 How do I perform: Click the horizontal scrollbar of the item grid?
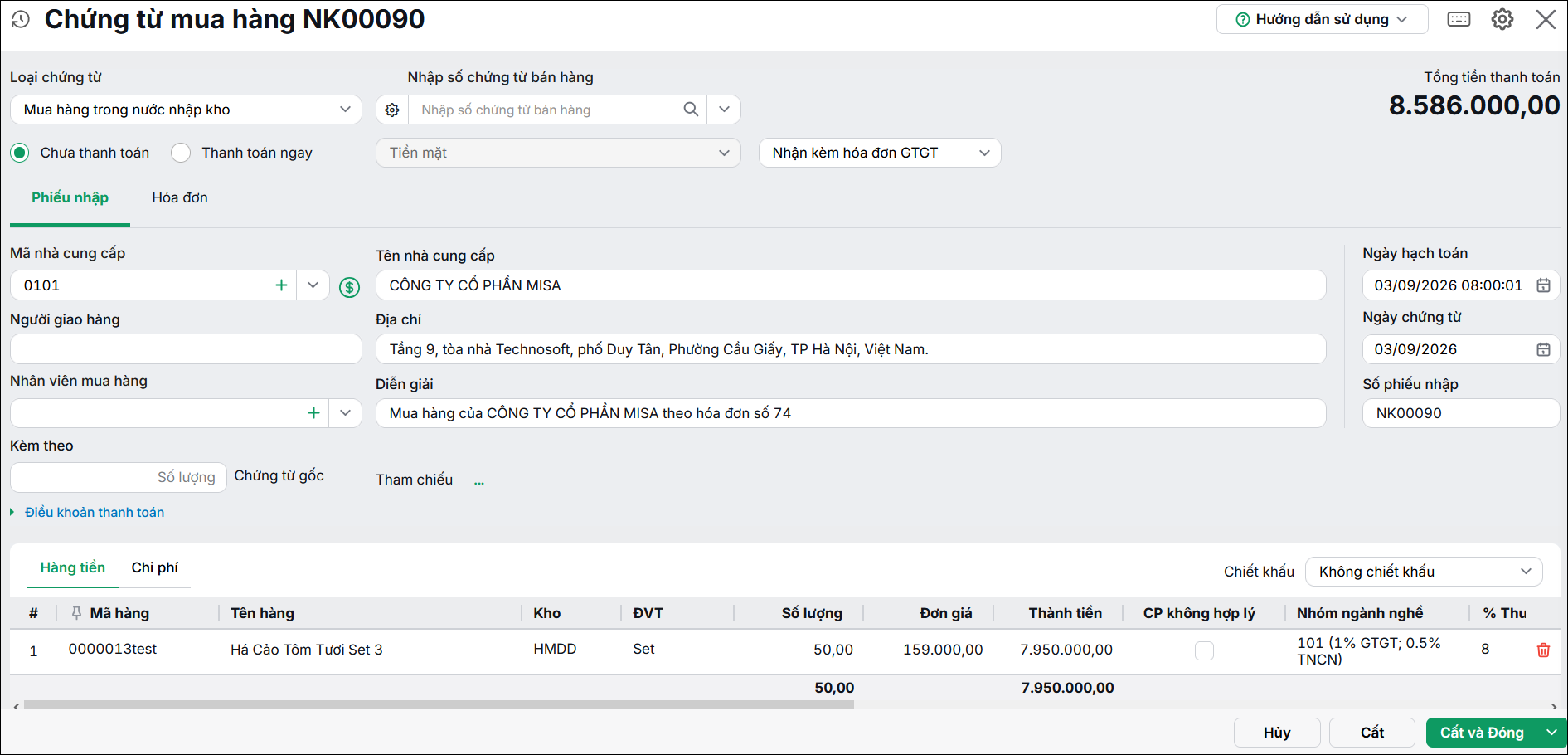click(x=439, y=704)
